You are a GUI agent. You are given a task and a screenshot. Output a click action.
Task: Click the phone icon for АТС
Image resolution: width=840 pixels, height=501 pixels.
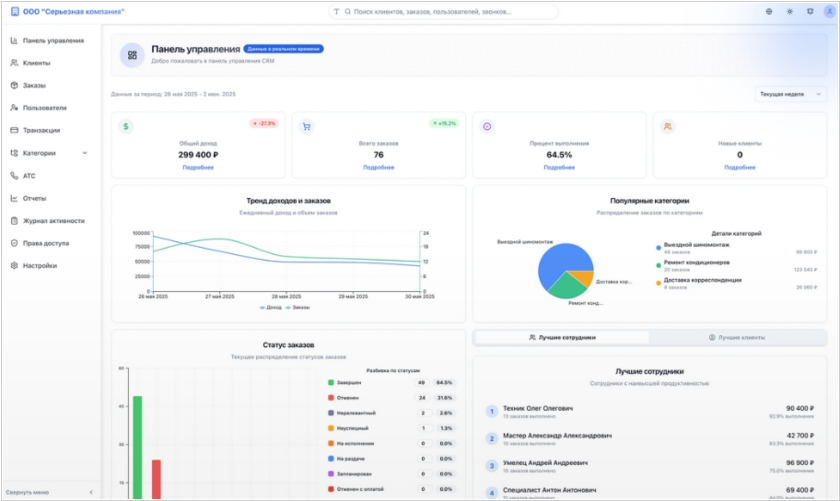[x=14, y=175]
